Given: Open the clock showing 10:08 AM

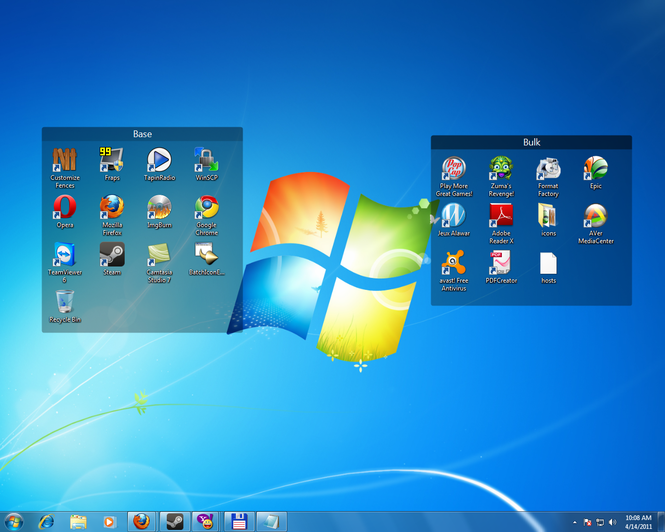Looking at the screenshot, I should click(x=638, y=522).
